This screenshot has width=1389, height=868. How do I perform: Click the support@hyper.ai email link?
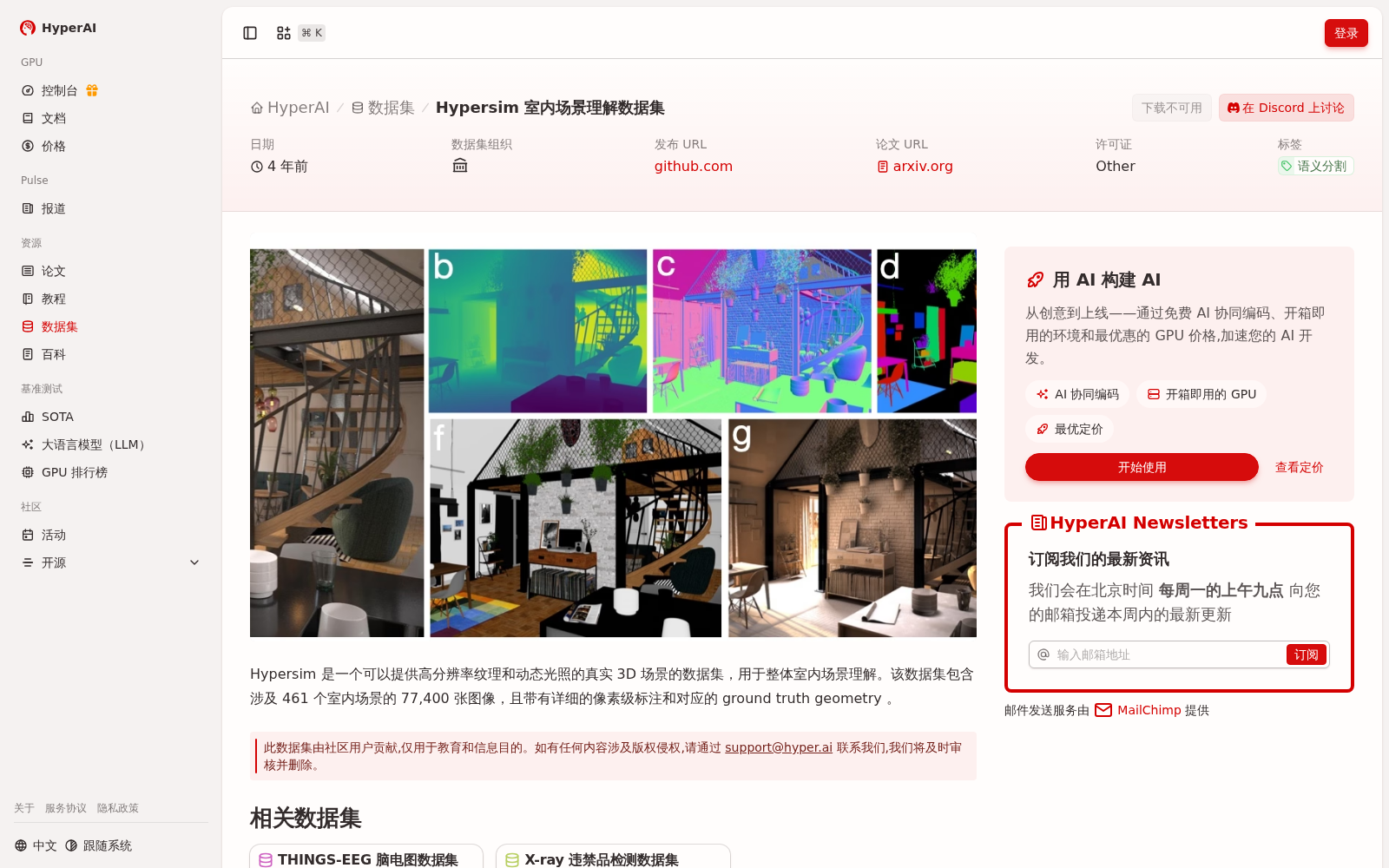[779, 747]
